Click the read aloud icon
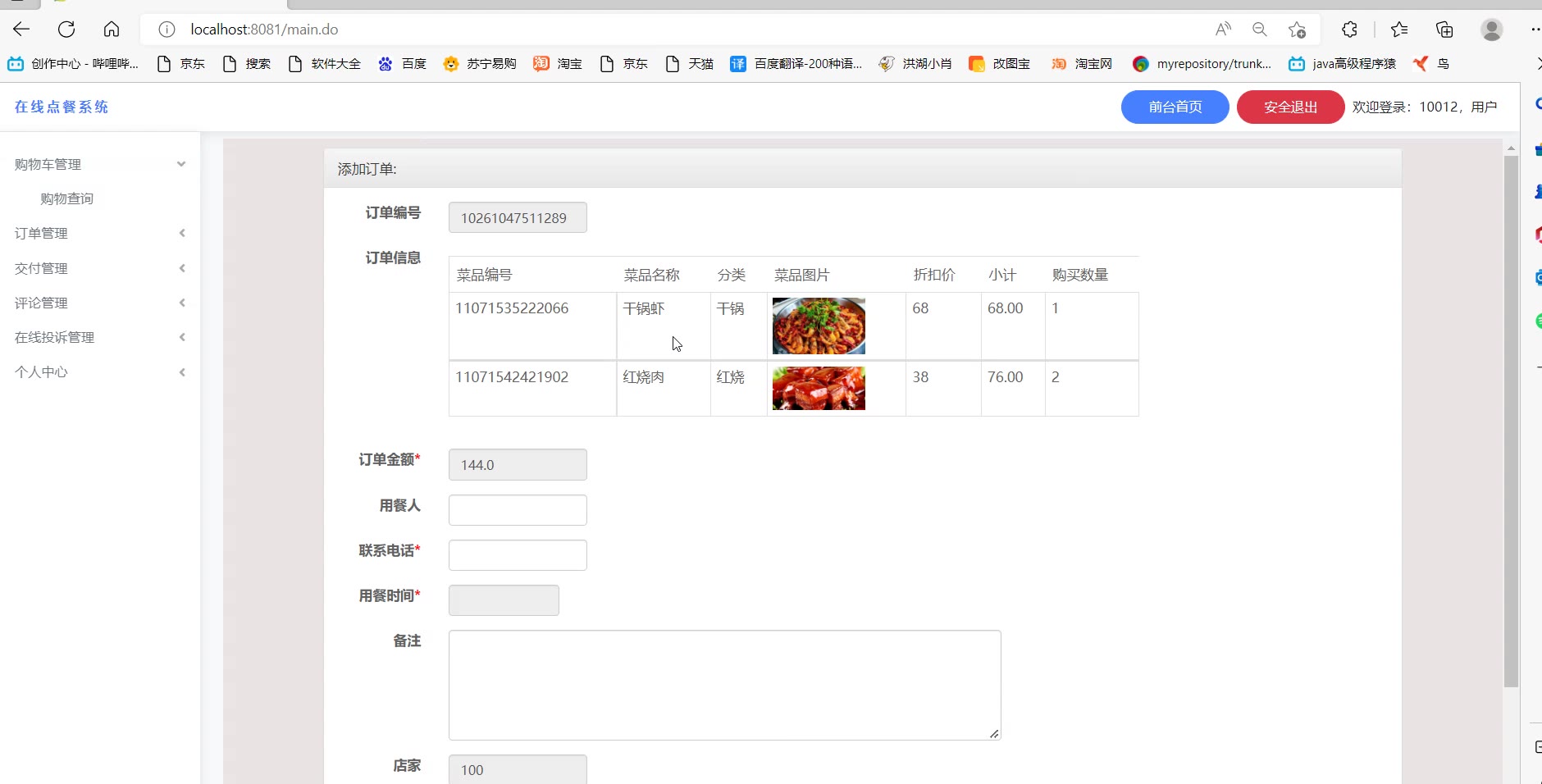Viewport: 1542px width, 784px height. [1223, 30]
